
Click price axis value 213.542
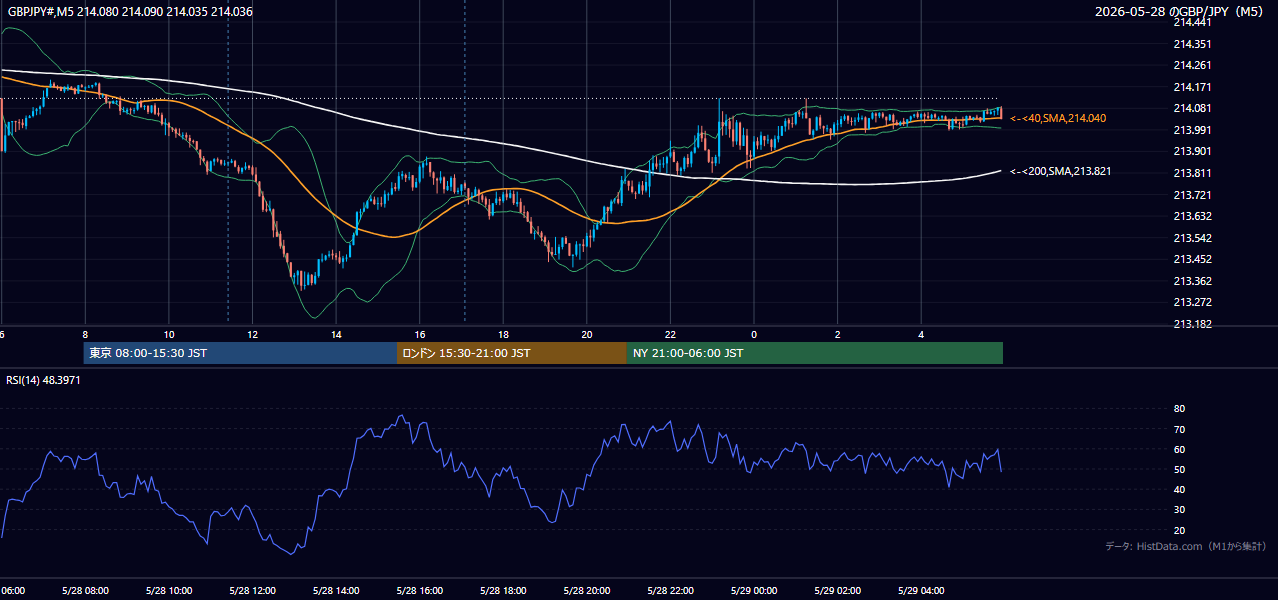point(1192,238)
